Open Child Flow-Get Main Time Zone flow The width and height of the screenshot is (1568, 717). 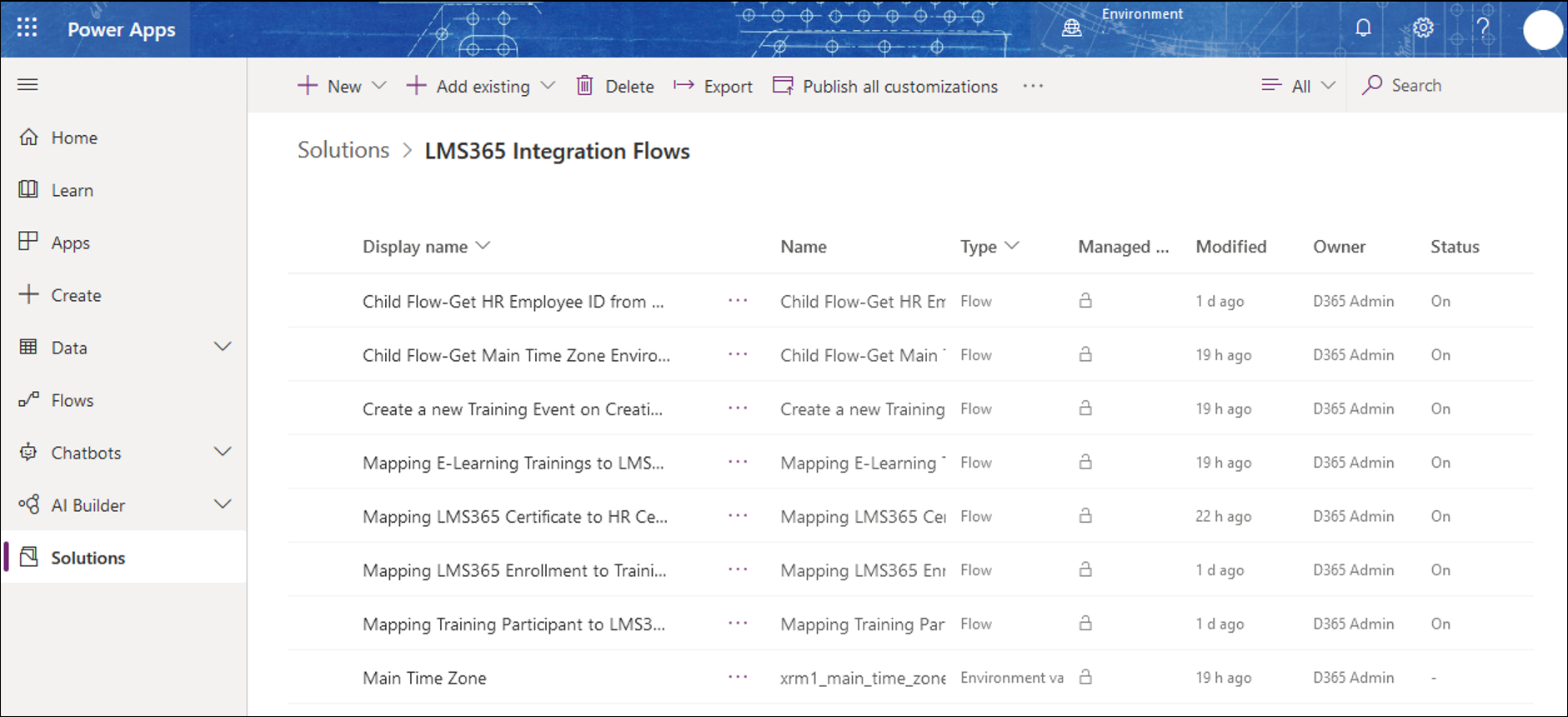516,355
